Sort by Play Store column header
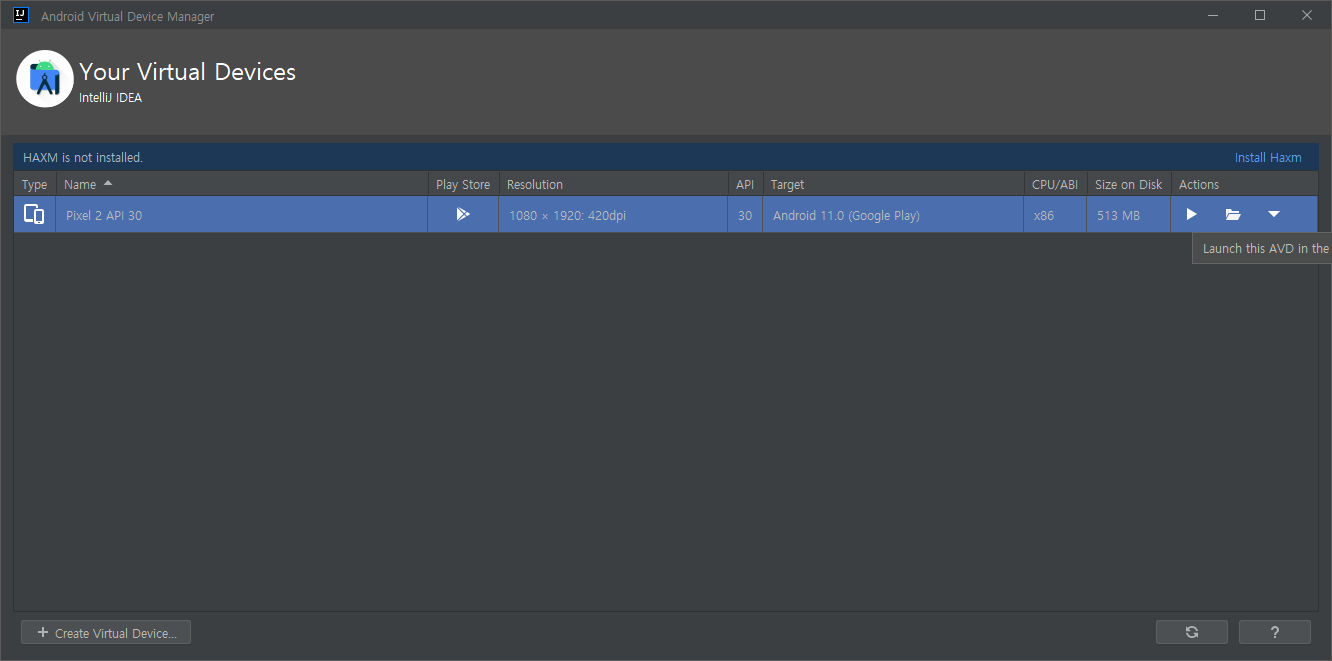The width and height of the screenshot is (1332, 661). tap(463, 184)
